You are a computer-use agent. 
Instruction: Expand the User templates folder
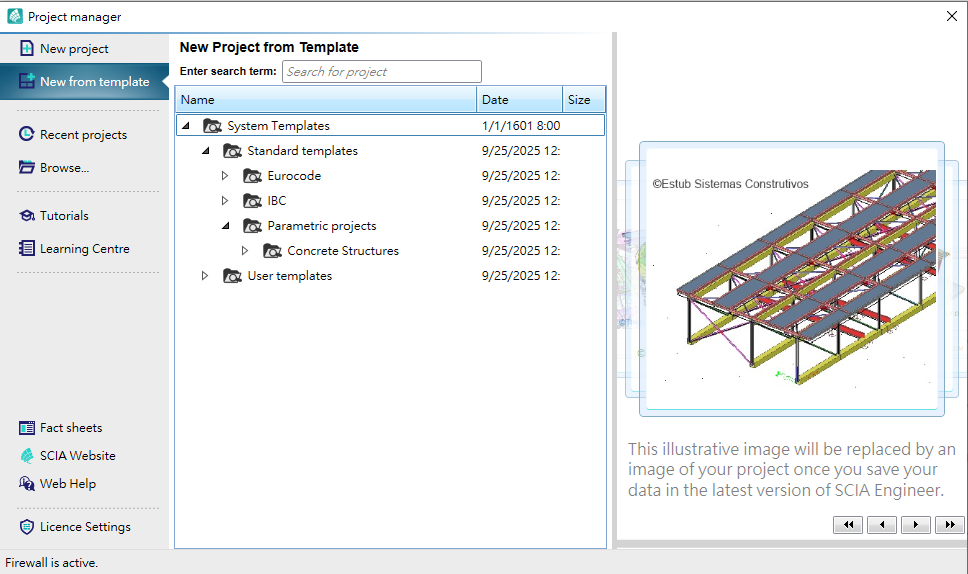point(205,276)
